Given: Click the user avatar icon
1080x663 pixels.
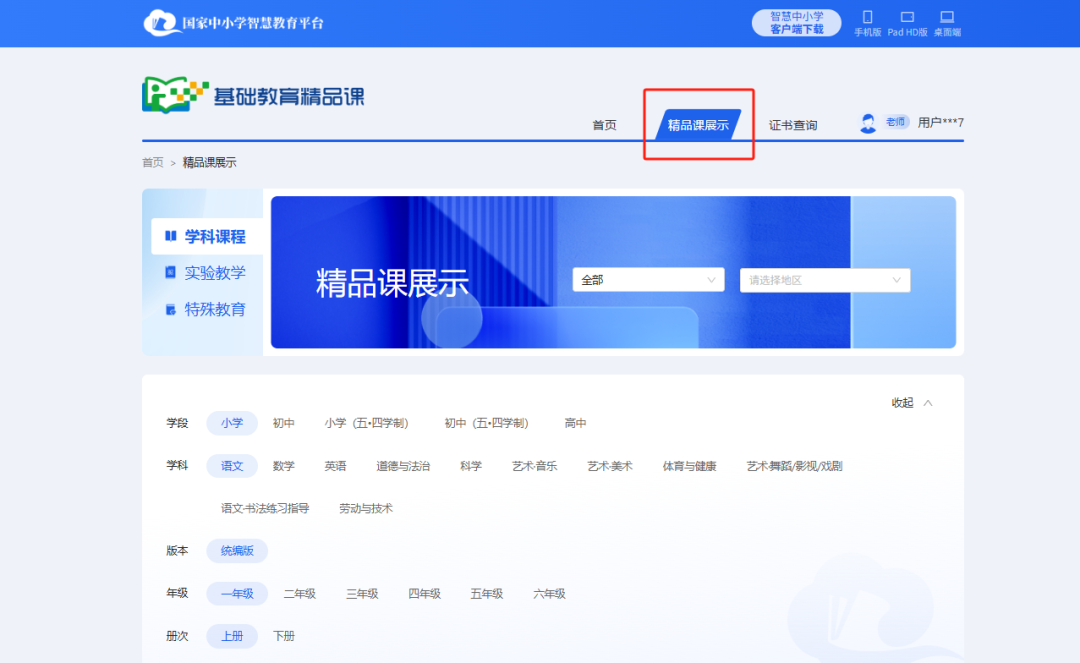Looking at the screenshot, I should click(x=868, y=121).
